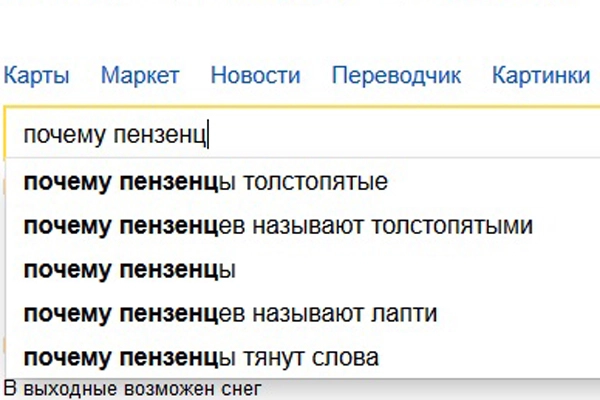The image size is (600, 400).
Task: Open the Карты link
Action: point(37,75)
